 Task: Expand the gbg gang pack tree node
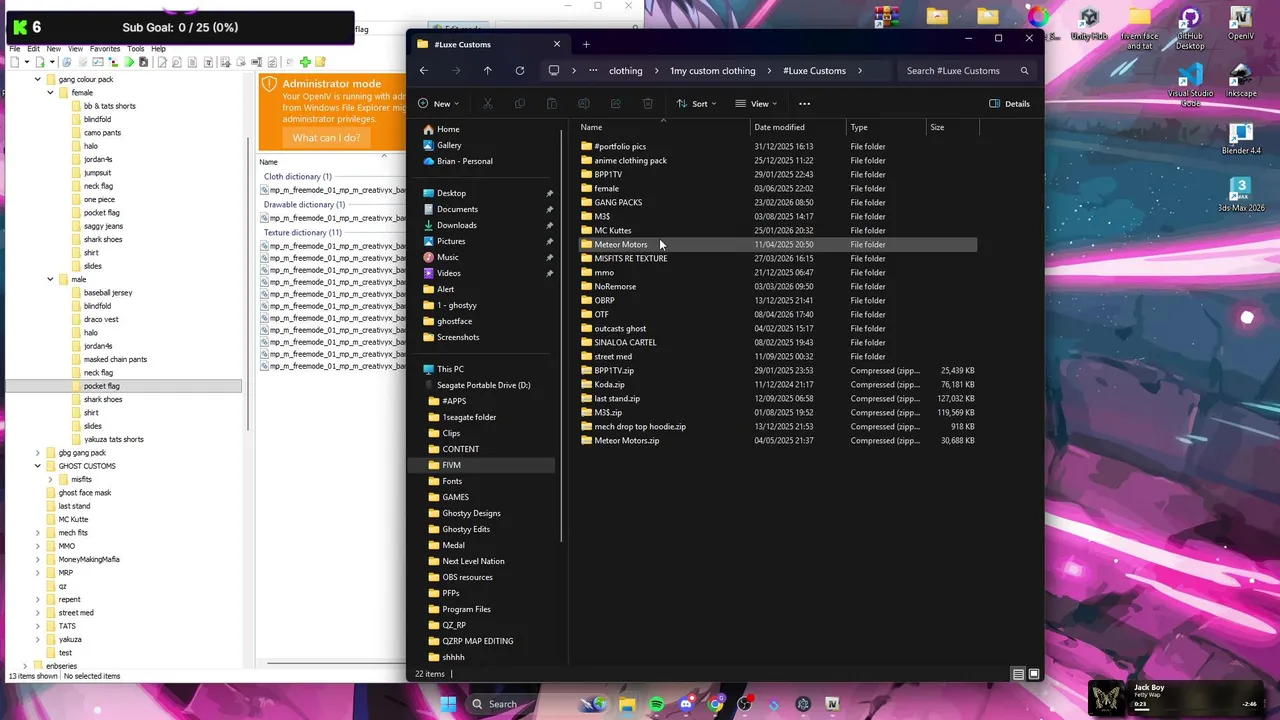tap(38, 453)
